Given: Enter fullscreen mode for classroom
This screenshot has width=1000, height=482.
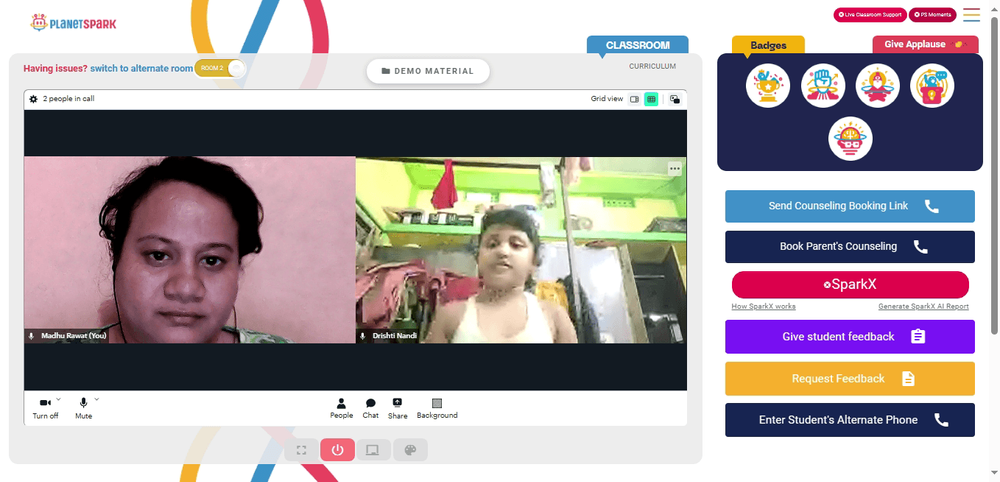Looking at the screenshot, I should tap(302, 450).
